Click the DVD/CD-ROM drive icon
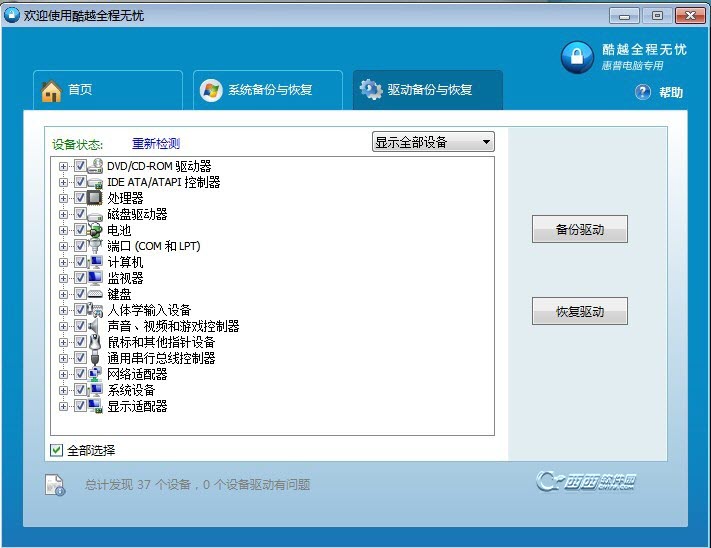711x548 pixels. [95, 166]
